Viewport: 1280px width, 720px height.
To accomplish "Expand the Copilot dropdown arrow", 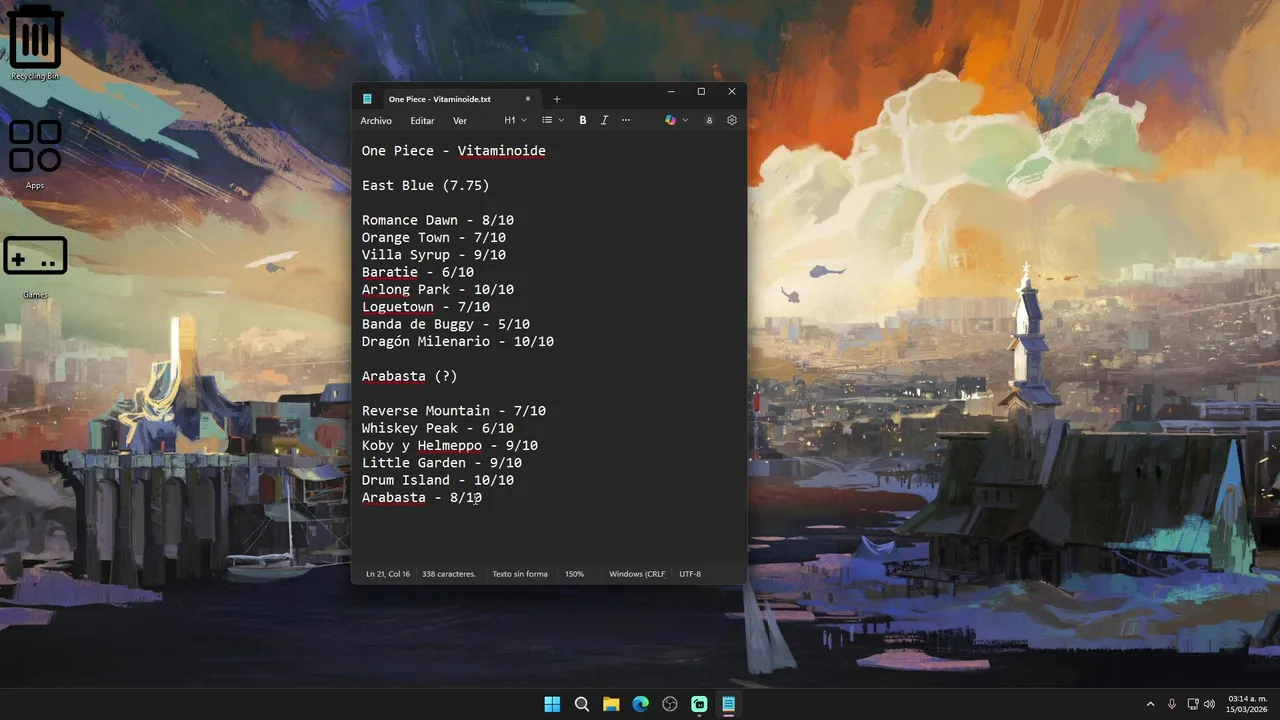I will pyautogui.click(x=685, y=120).
